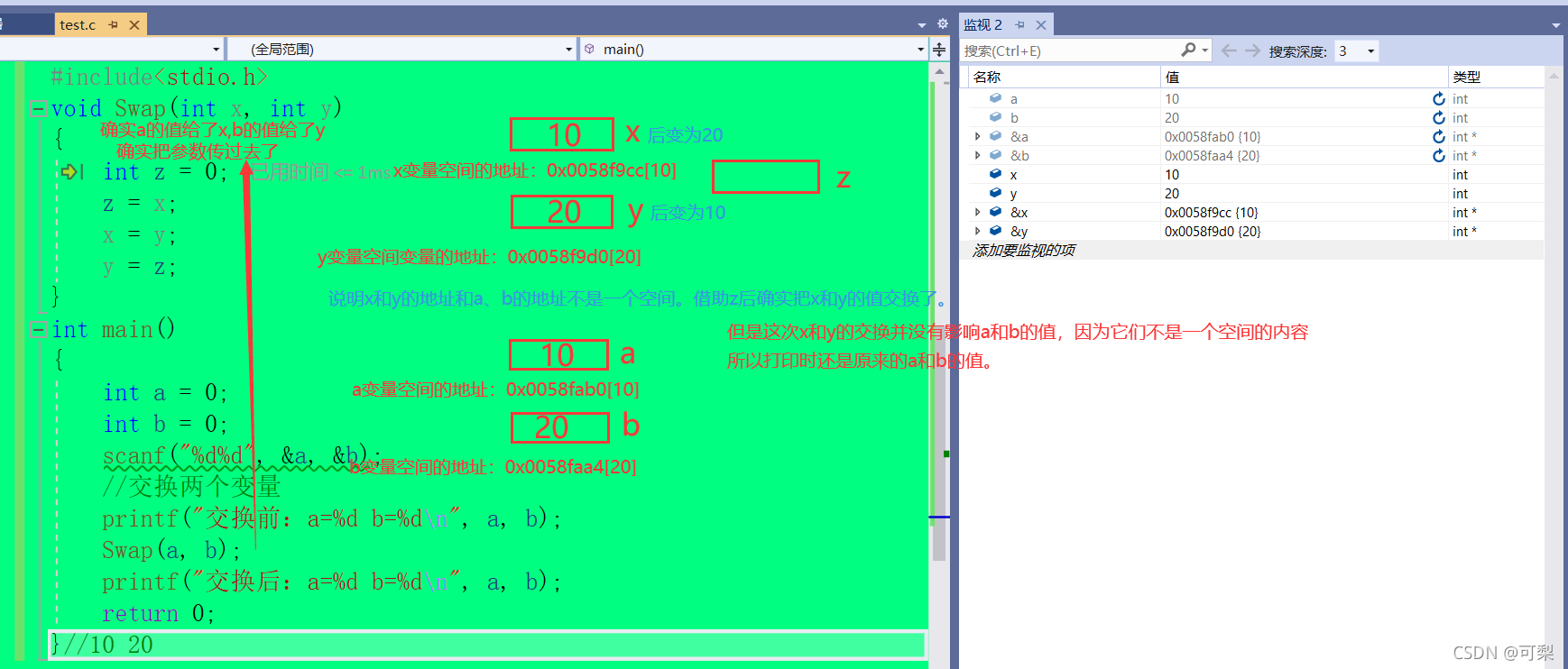Click the current statement arrow in margin

click(69, 170)
